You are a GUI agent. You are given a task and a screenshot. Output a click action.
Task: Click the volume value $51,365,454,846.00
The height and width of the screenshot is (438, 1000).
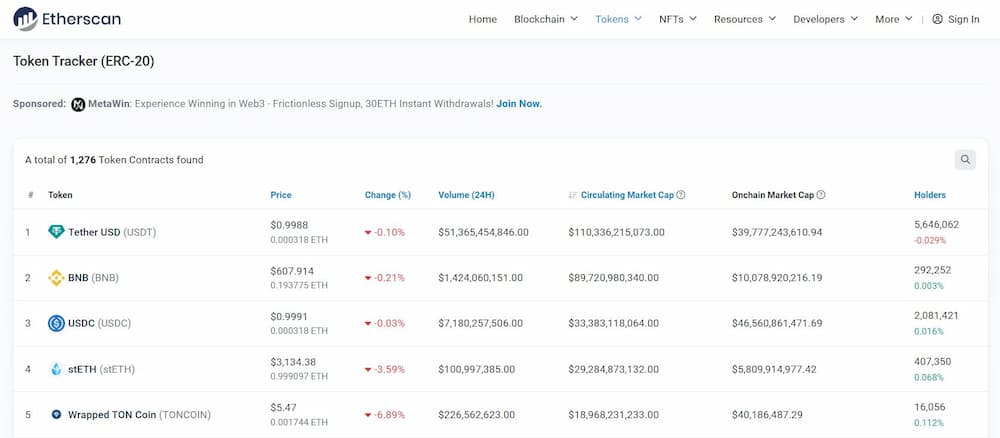pos(483,233)
